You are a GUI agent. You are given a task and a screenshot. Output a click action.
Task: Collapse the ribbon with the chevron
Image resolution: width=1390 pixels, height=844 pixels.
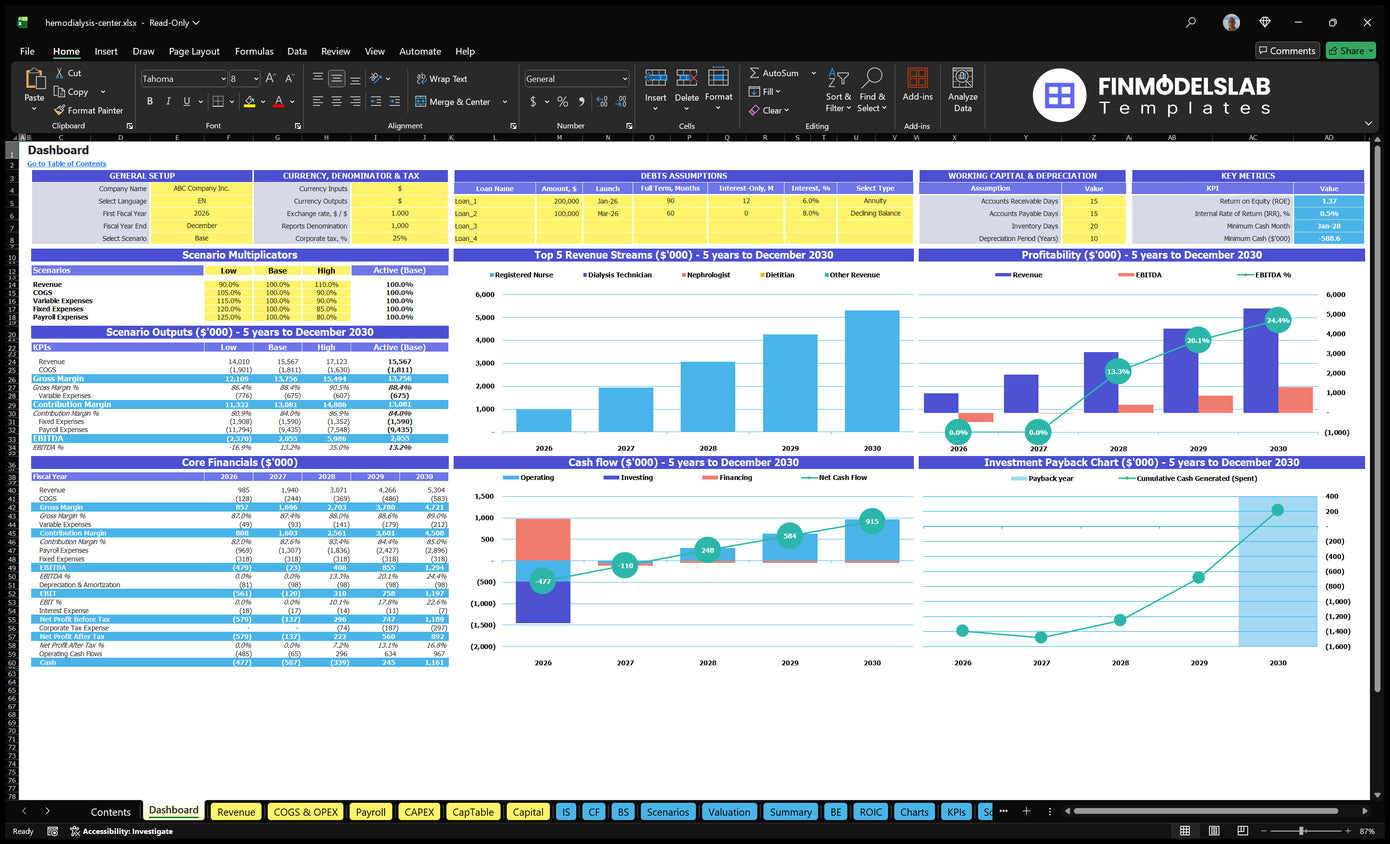click(1368, 123)
